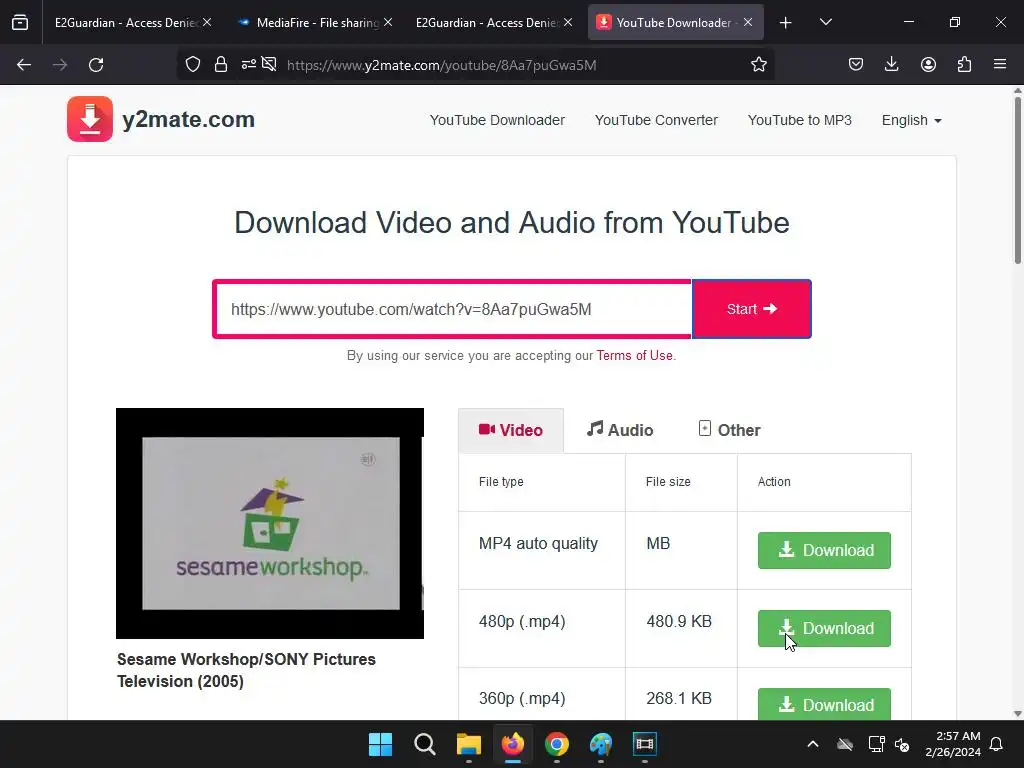Open the site permissions icon in the address bar
The image size is (1024, 768).
tap(249, 64)
